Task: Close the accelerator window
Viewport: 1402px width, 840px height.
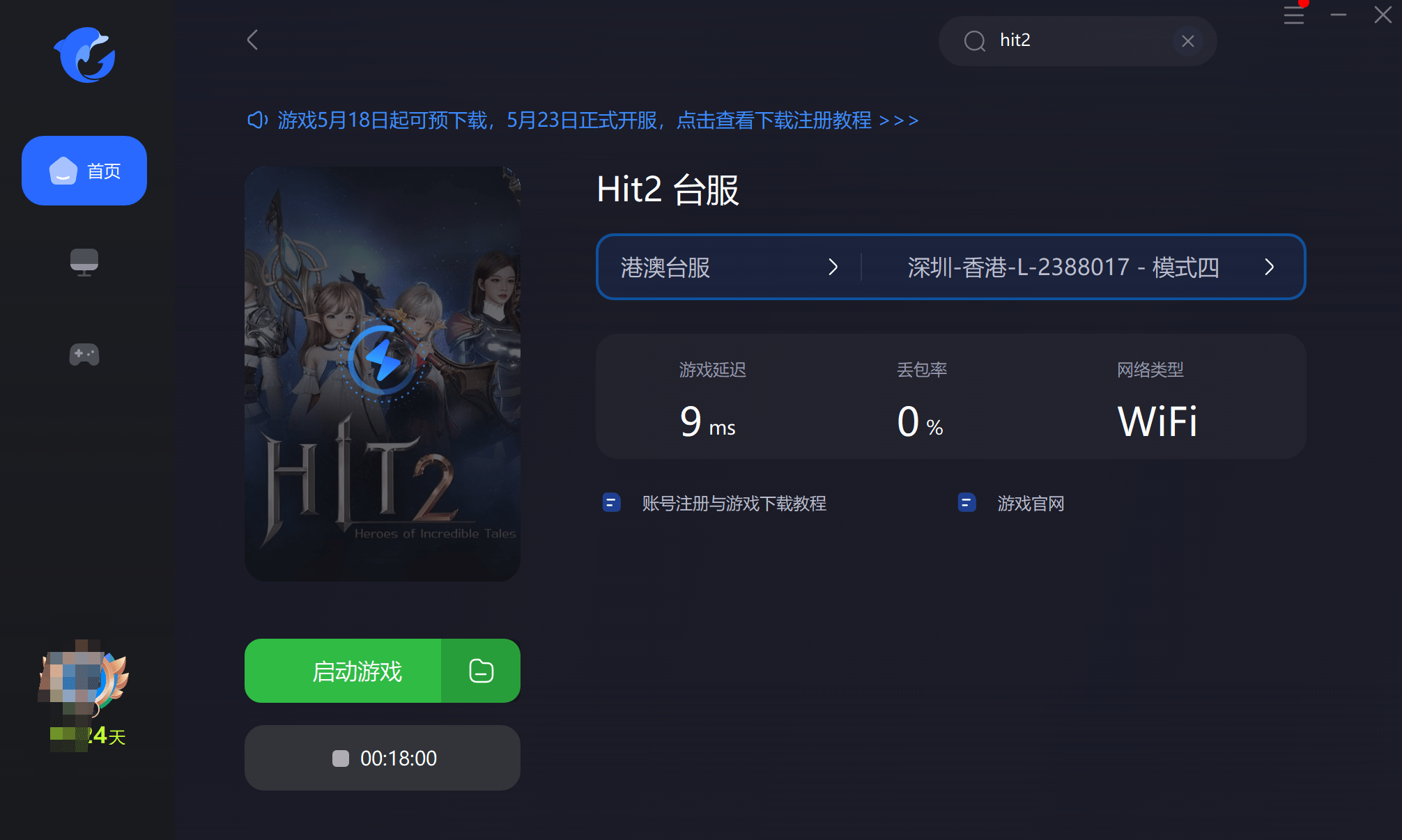Action: [x=1383, y=15]
